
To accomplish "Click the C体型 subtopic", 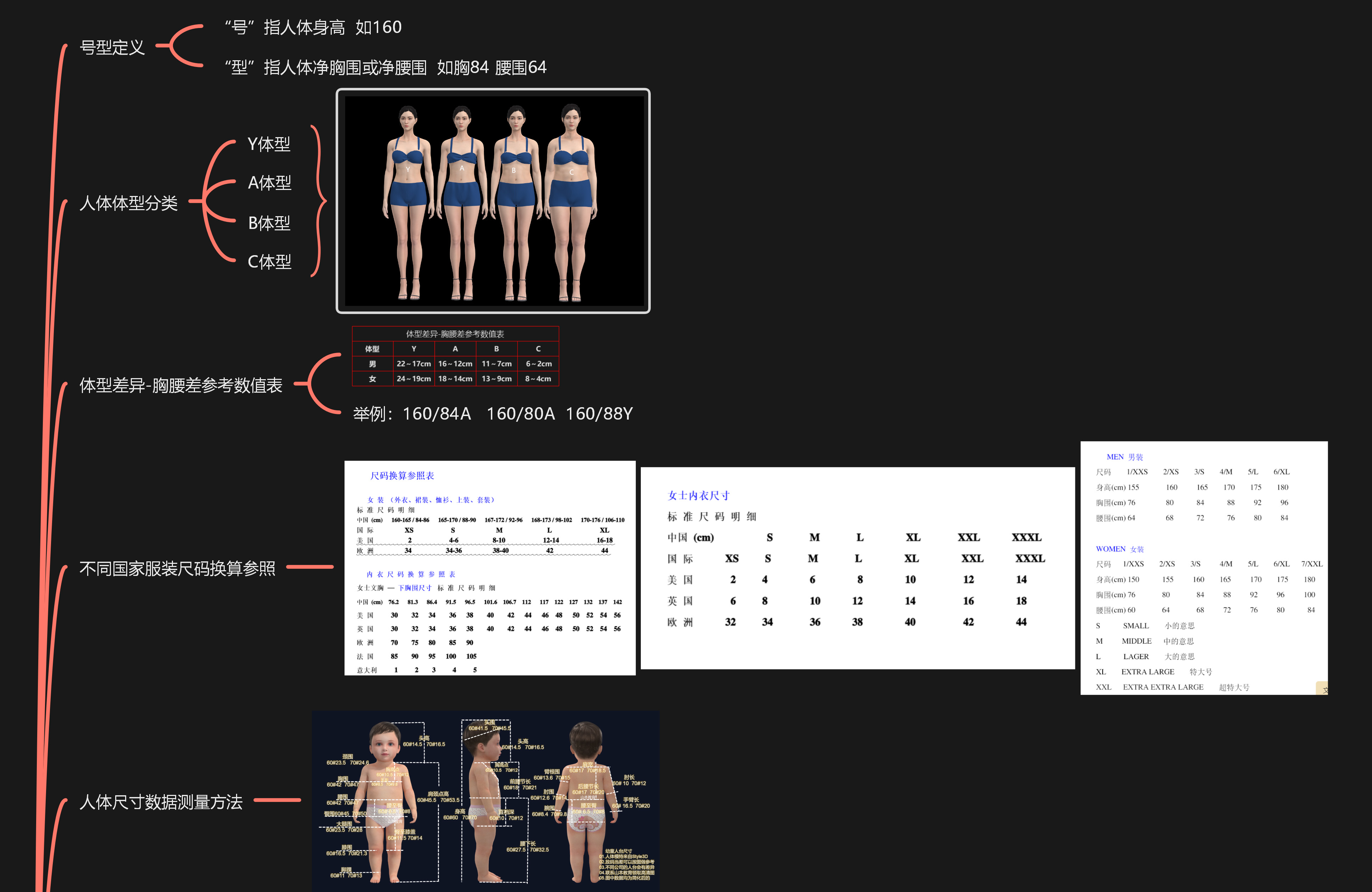I will [269, 262].
